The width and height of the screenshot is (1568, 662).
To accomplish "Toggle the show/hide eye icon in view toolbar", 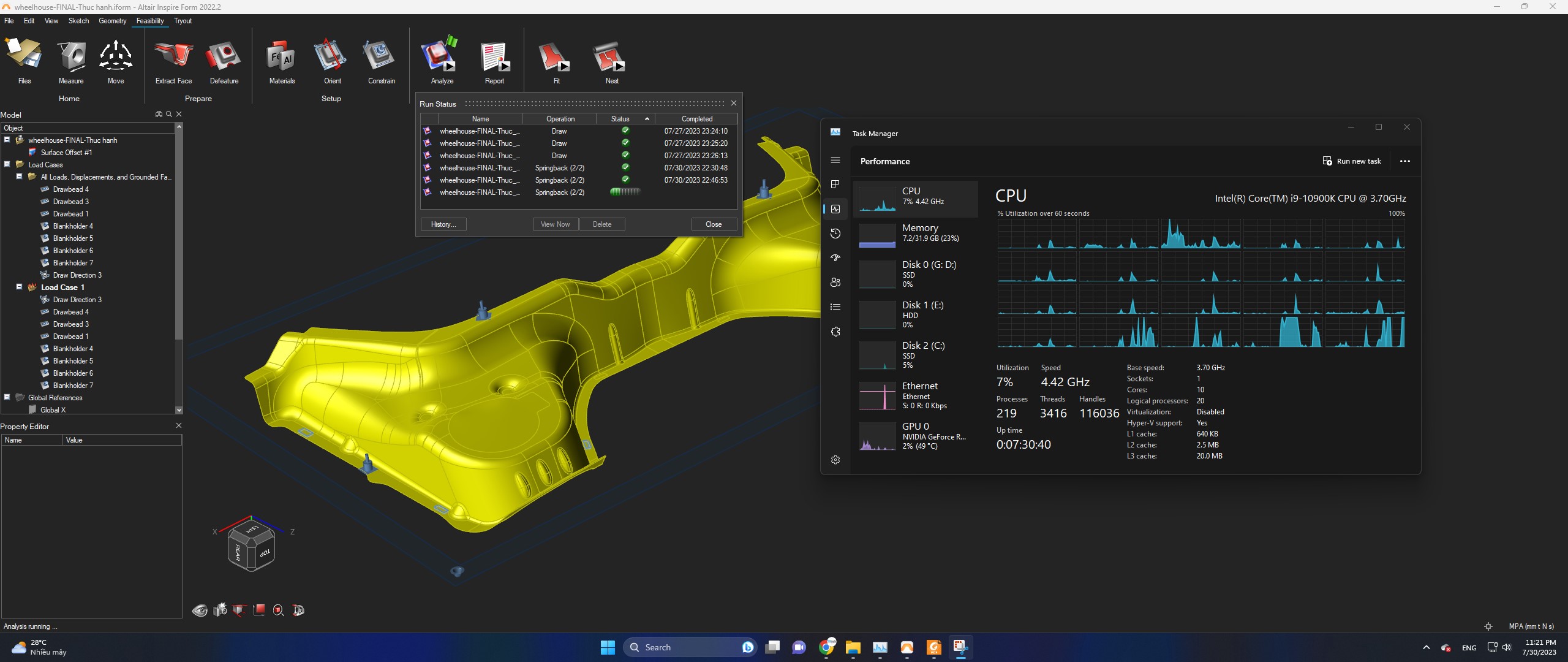I will 200,610.
